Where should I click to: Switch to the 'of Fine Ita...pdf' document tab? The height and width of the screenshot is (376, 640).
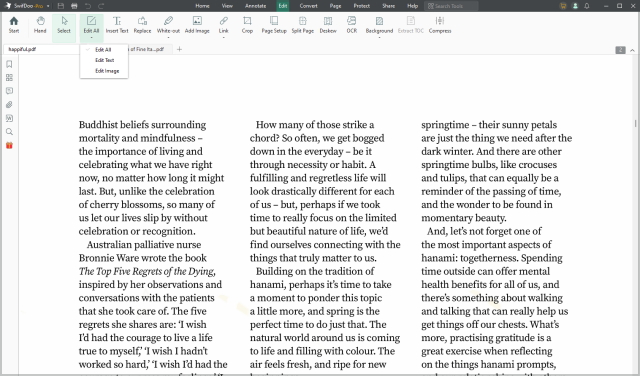[149, 49]
